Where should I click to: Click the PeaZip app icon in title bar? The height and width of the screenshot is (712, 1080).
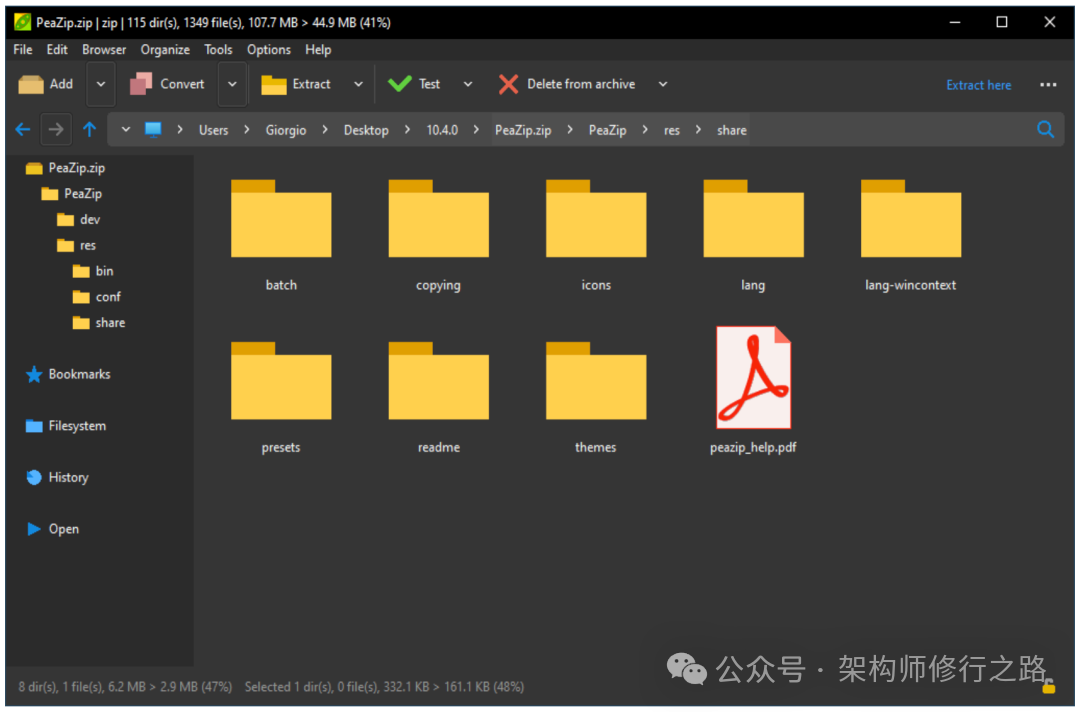pyautogui.click(x=22, y=23)
